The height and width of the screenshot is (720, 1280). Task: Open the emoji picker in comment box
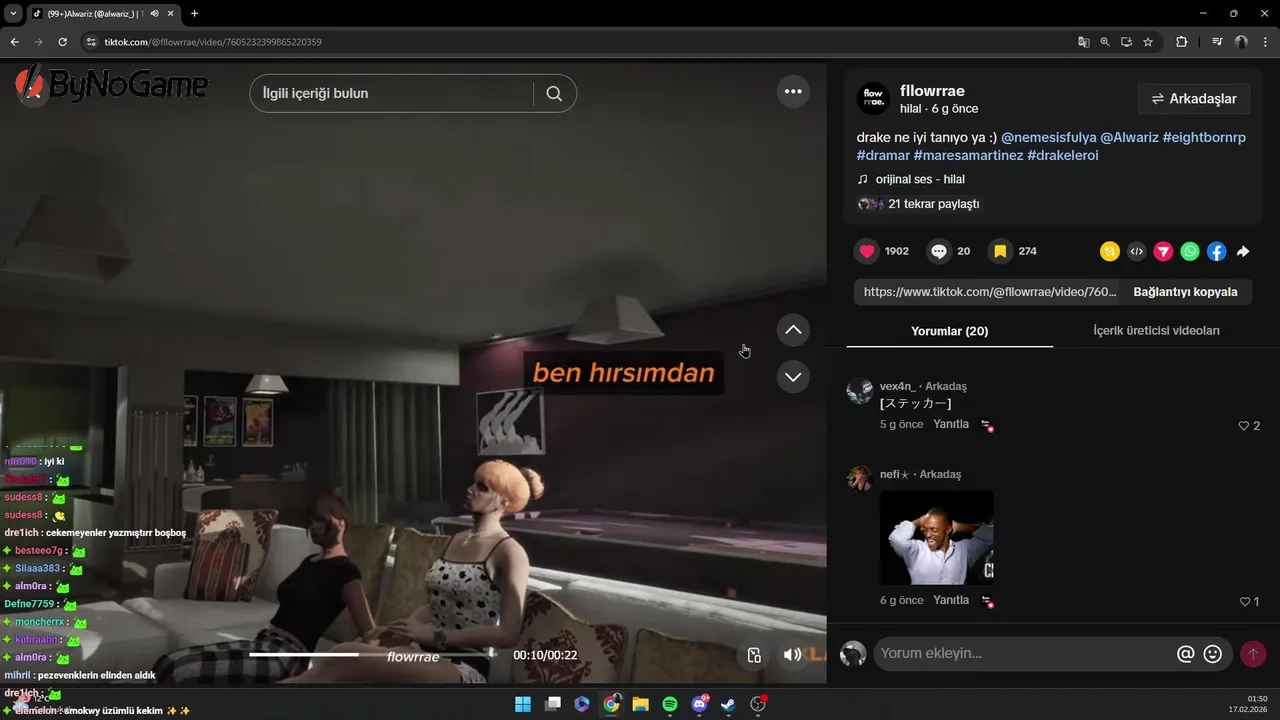pos(1213,654)
